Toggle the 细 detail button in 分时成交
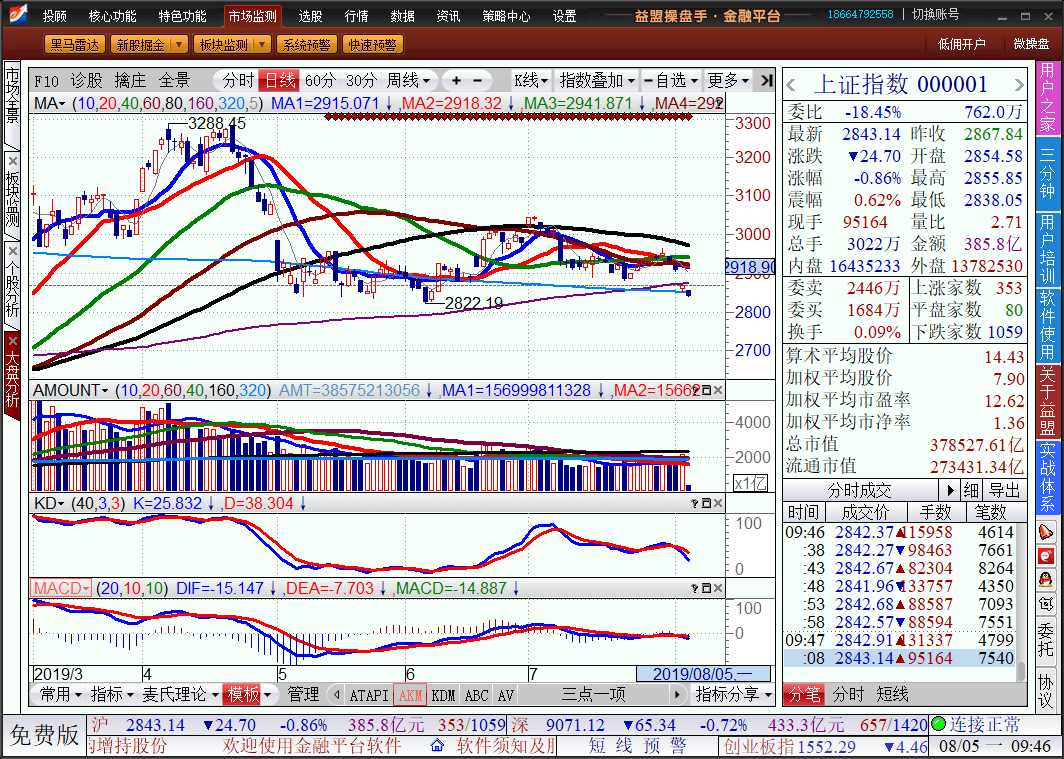The image size is (1064, 759). (971, 490)
